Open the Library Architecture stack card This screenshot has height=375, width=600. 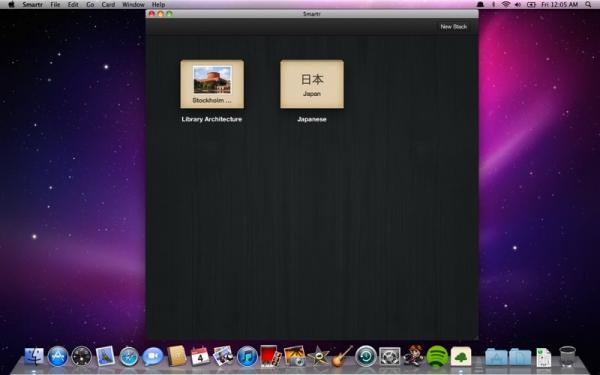point(212,84)
